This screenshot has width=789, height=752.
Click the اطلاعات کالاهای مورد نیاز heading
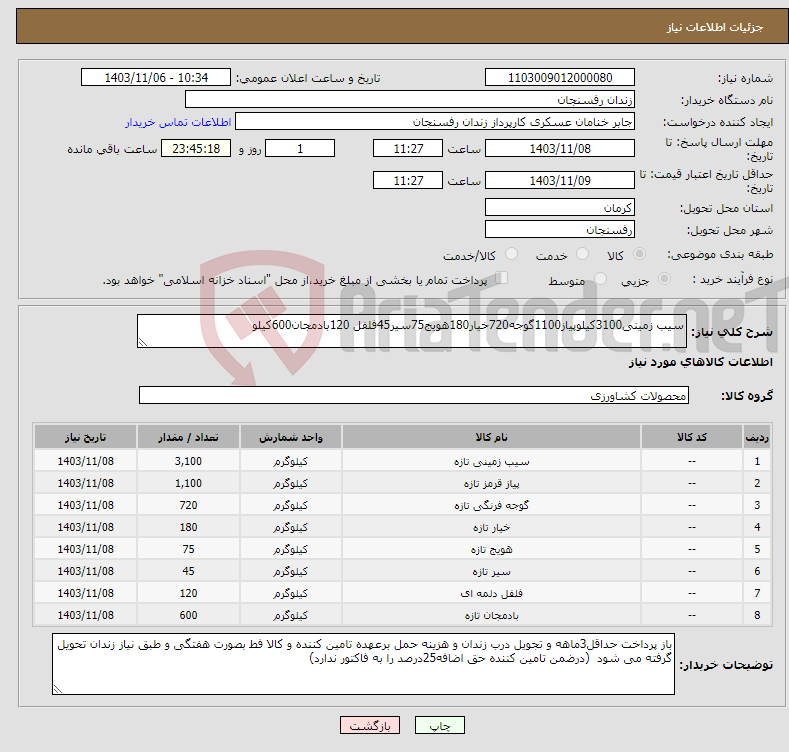click(x=700, y=362)
